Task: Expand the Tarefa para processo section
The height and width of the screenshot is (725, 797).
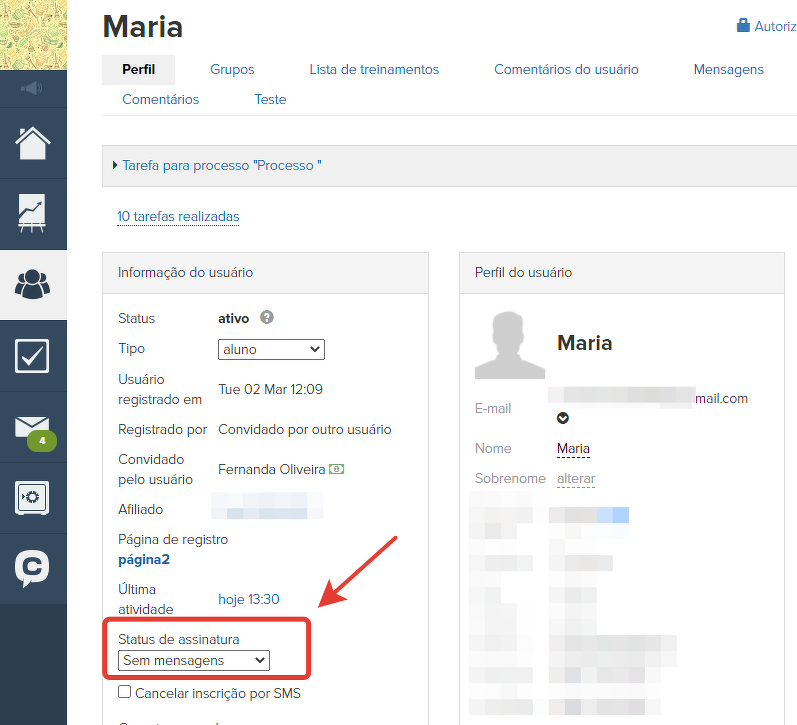Action: [221, 165]
